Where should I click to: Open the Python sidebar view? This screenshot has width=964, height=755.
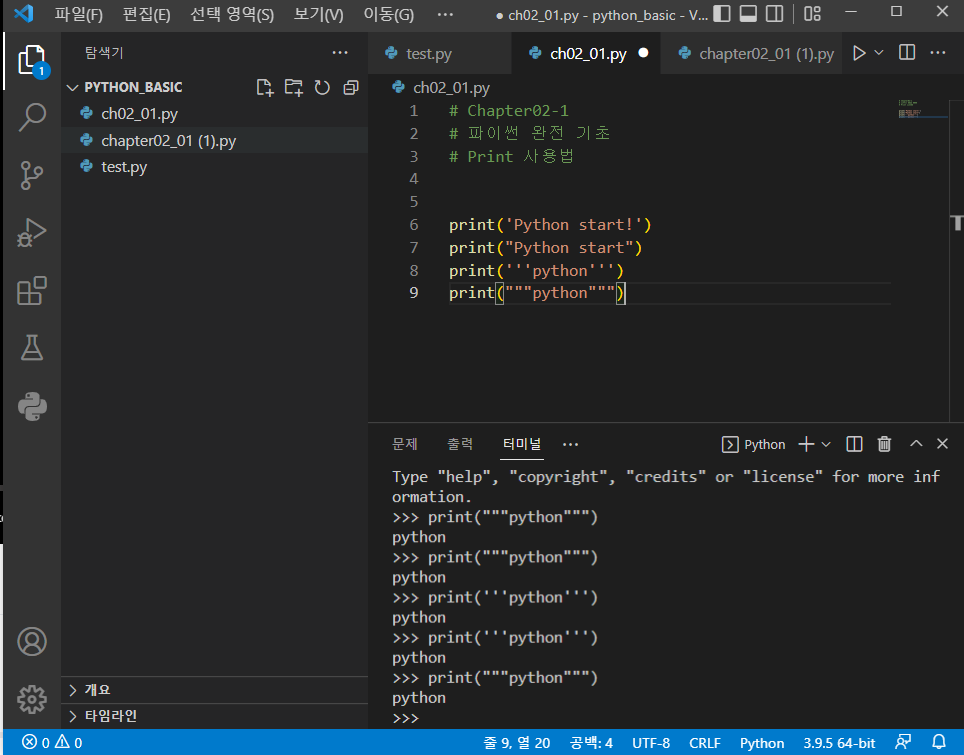[32, 406]
